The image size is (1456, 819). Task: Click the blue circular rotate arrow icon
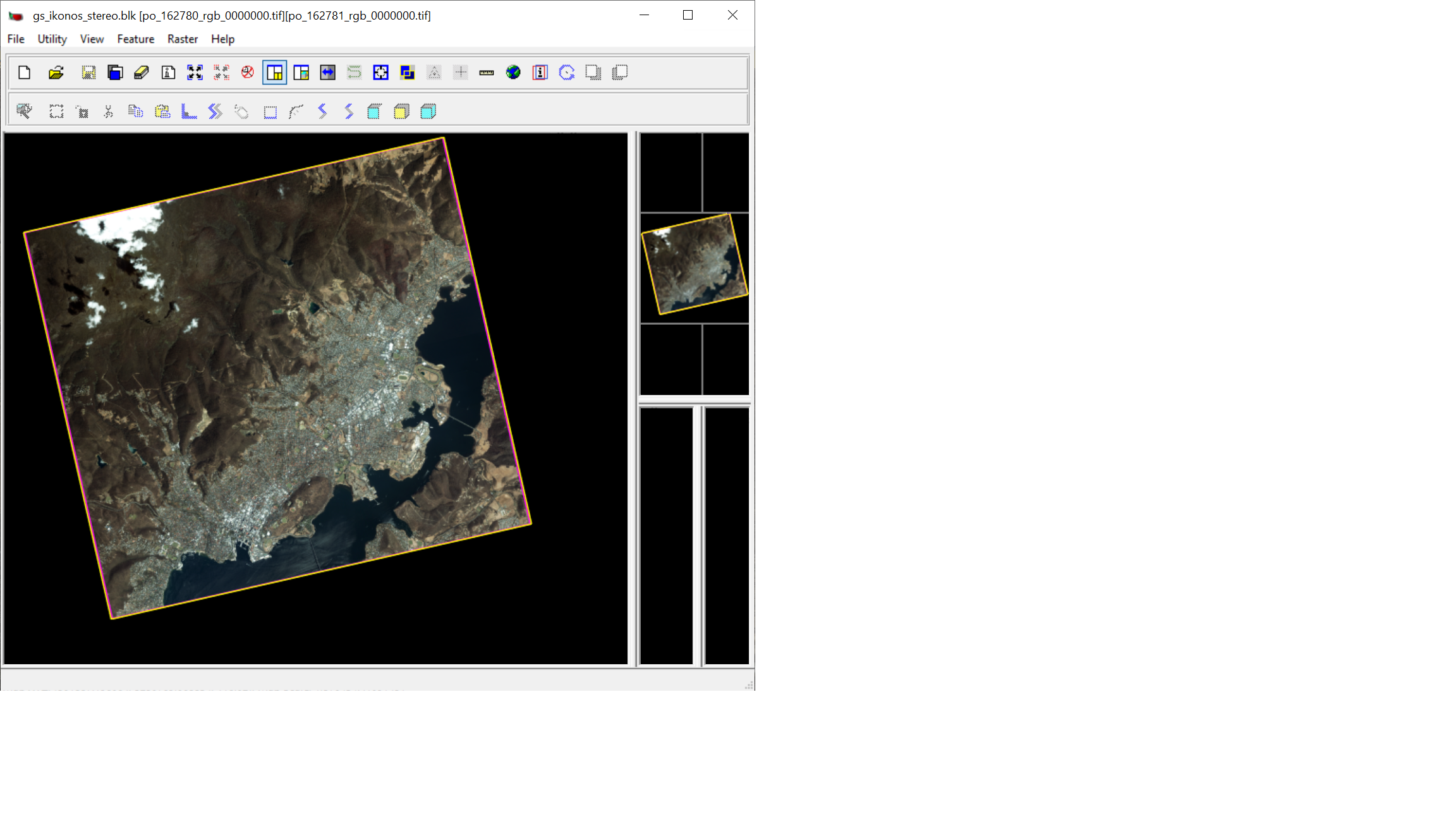tap(566, 73)
